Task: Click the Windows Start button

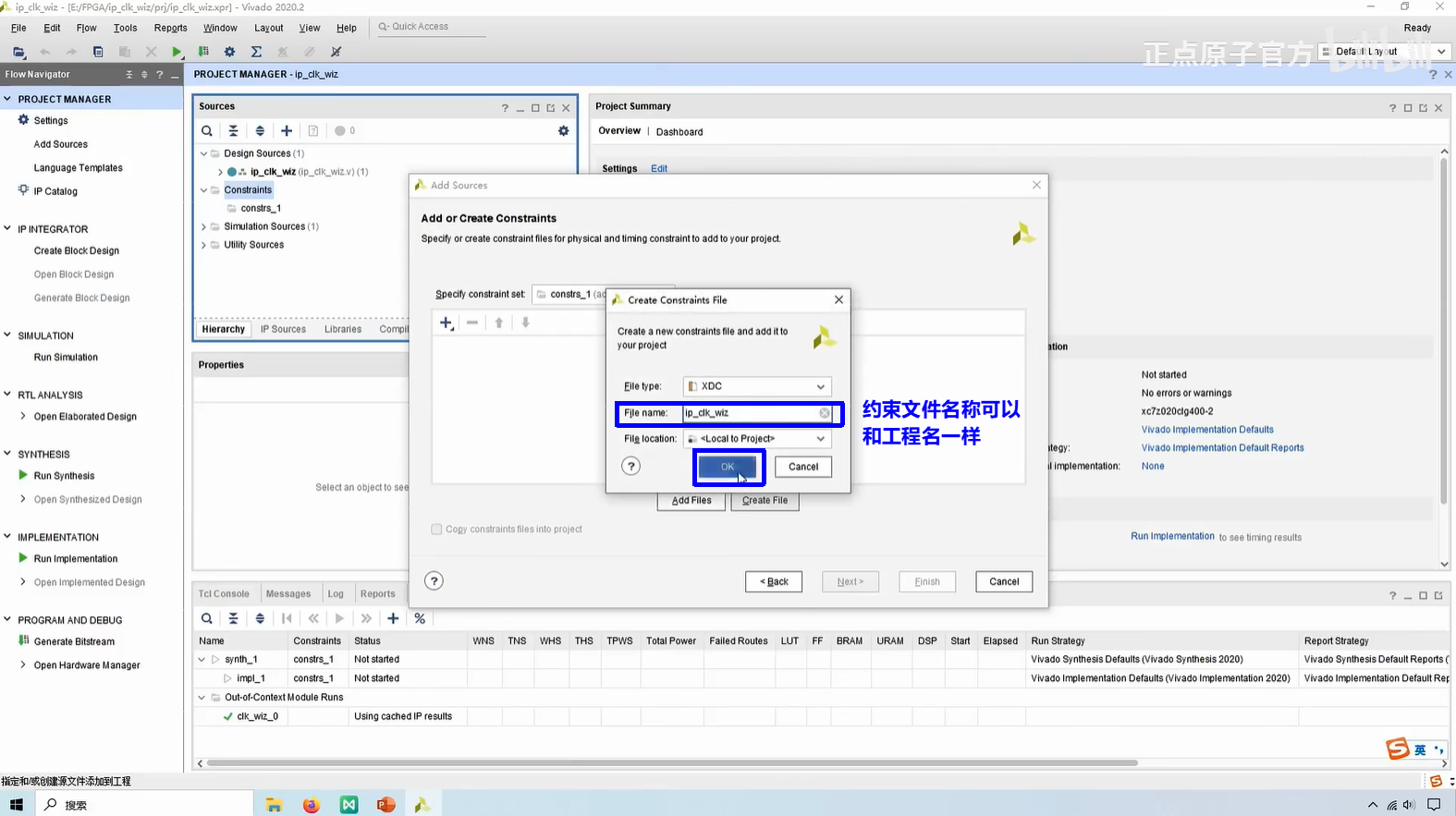Action: [x=17, y=805]
